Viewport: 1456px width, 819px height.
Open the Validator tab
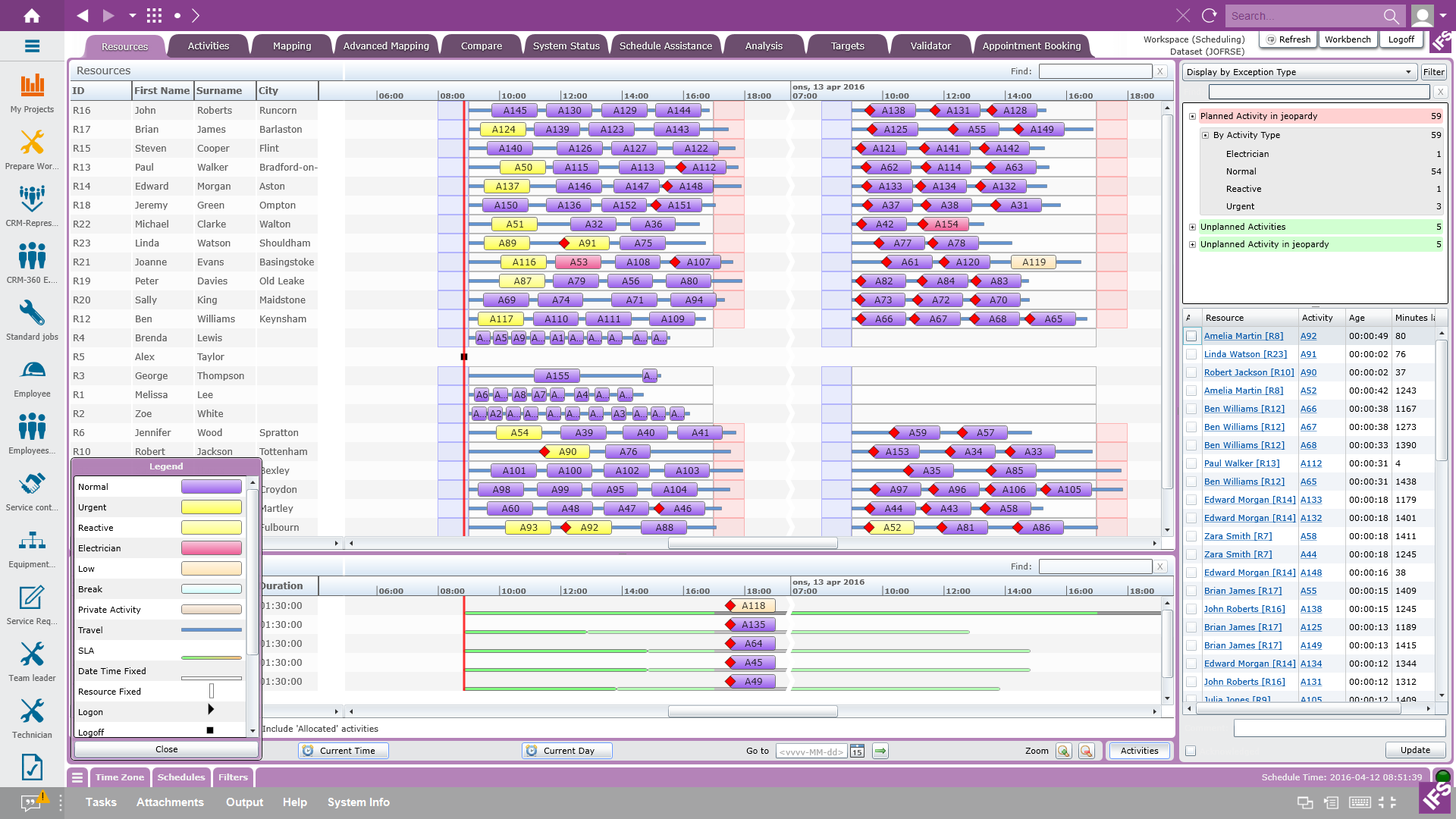pyautogui.click(x=930, y=45)
